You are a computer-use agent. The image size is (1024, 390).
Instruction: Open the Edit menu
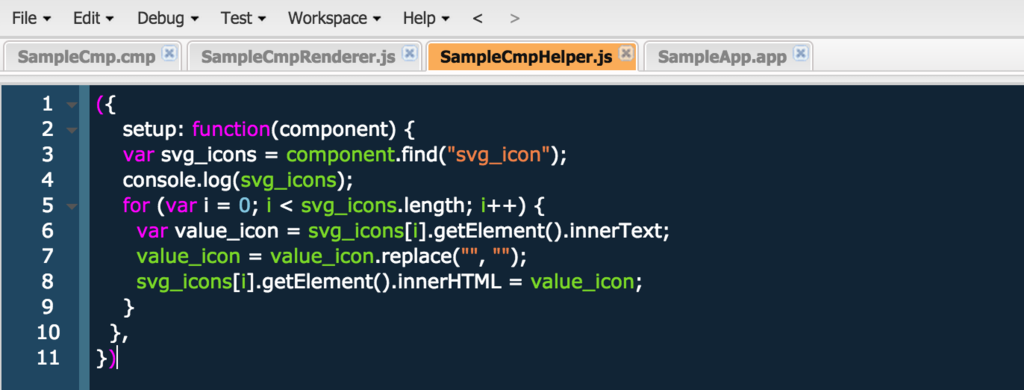tap(93, 18)
